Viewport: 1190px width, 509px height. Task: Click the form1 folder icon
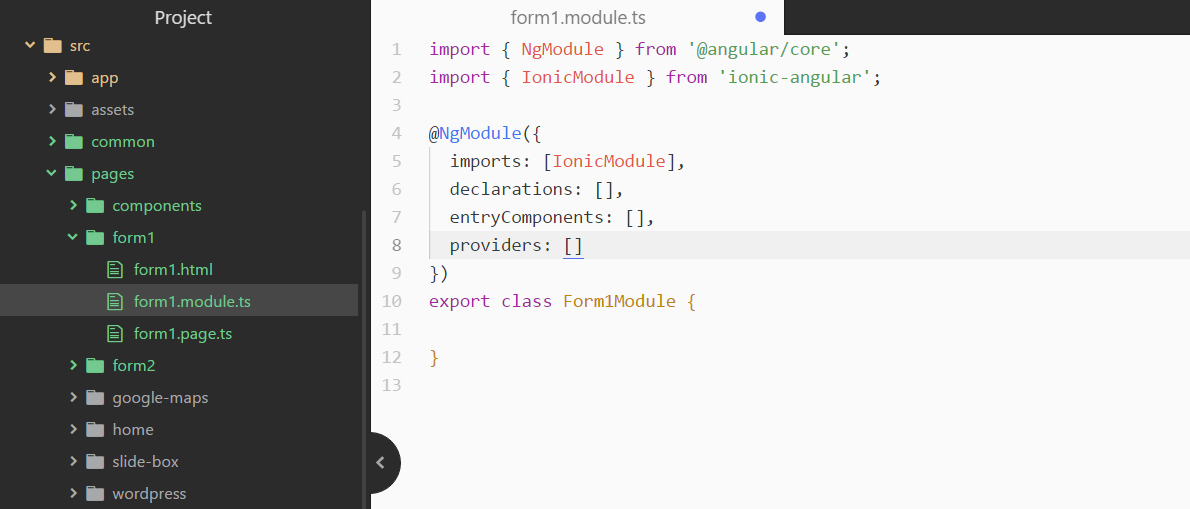[95, 237]
